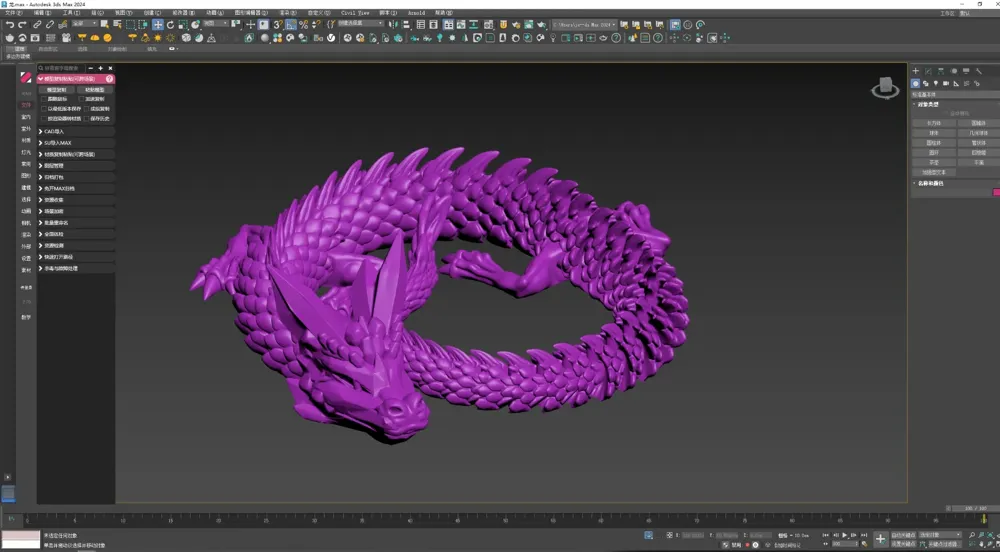This screenshot has width=1000, height=552.
Task: Click the large plus Set Key button
Action: pos(881,539)
